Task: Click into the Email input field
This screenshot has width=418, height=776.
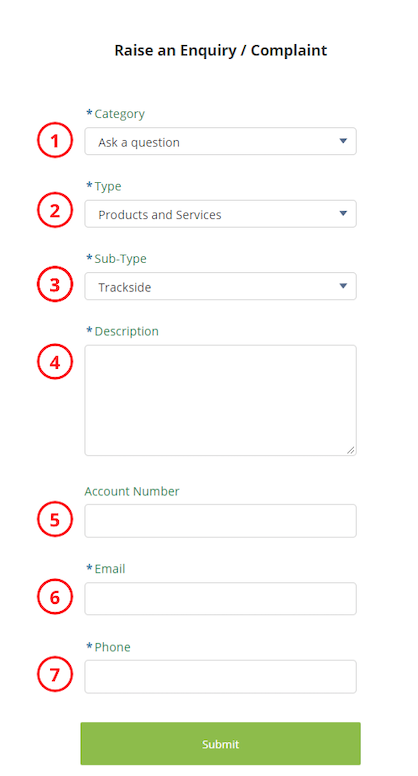Action: [x=220, y=598]
